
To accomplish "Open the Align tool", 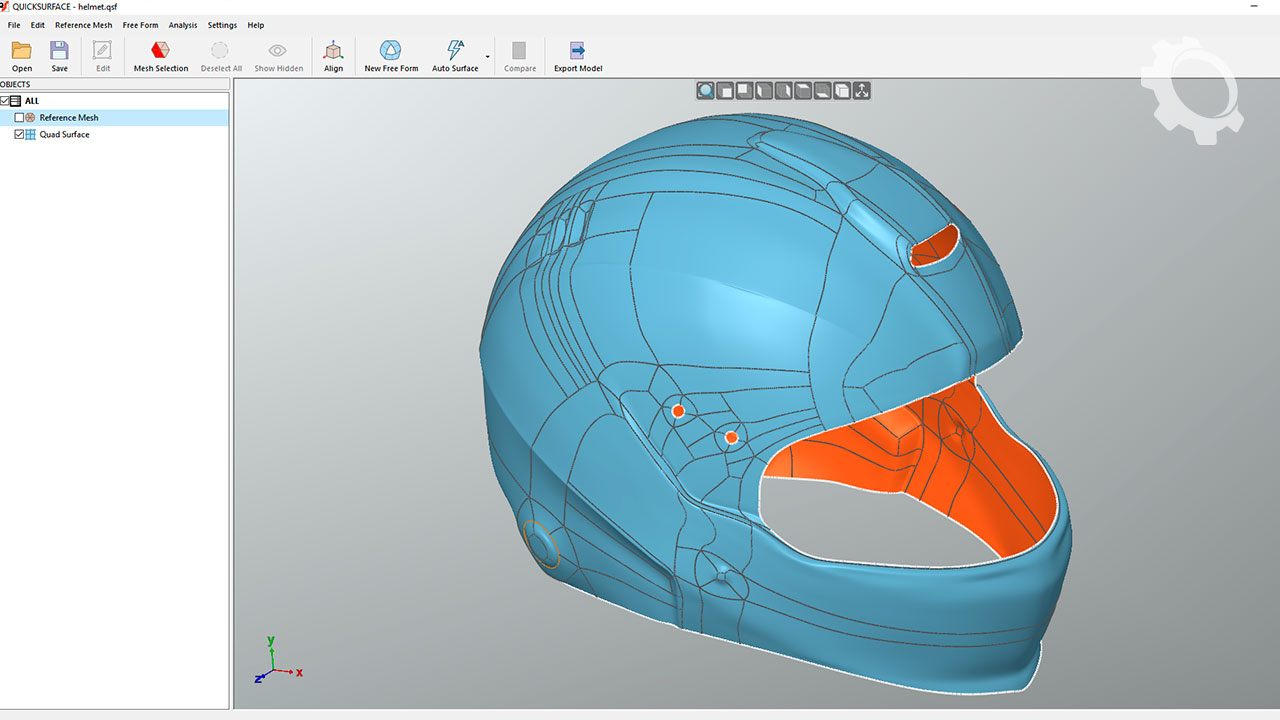I will (x=333, y=51).
